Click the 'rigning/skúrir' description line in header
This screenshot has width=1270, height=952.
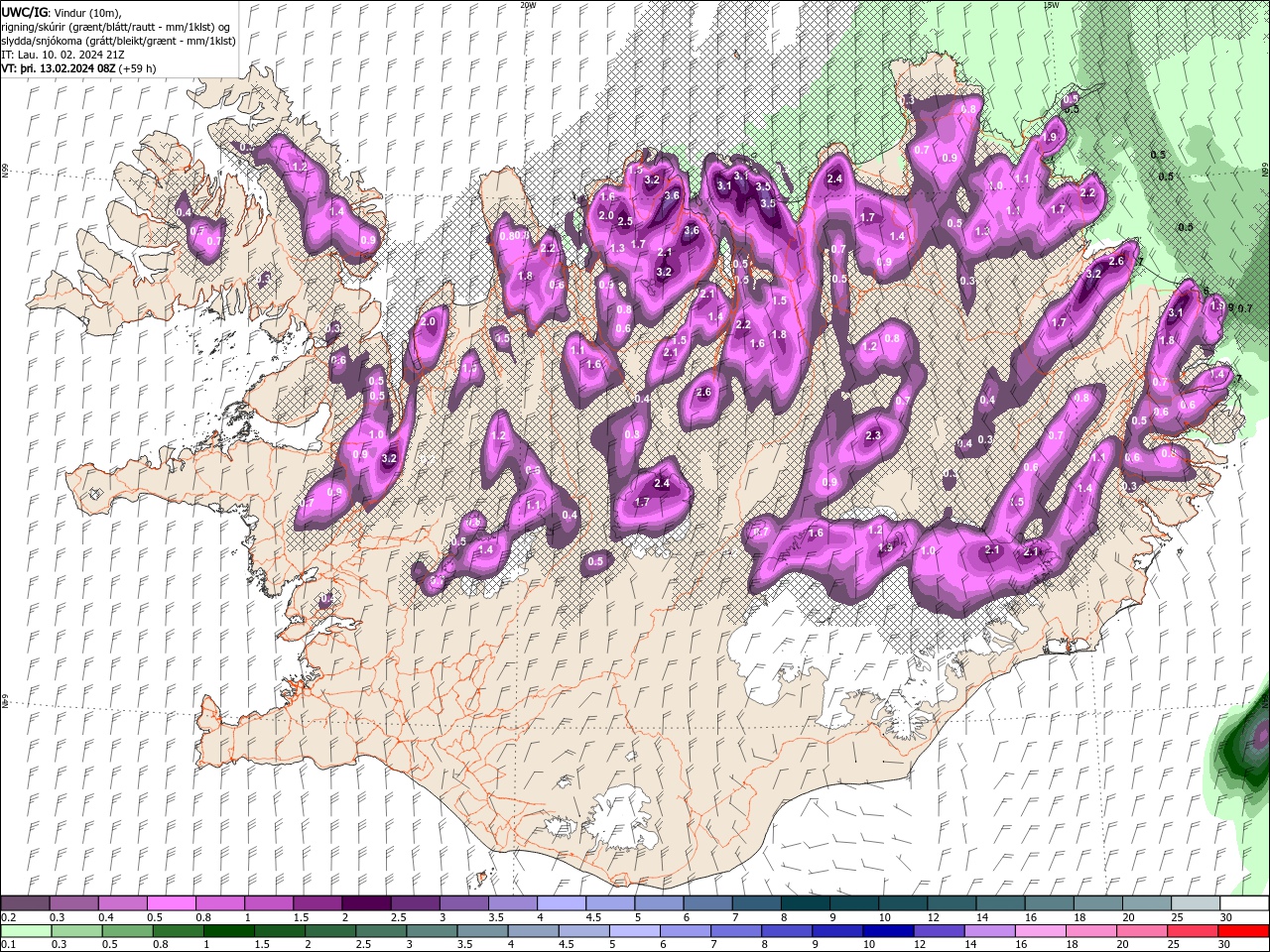[118, 26]
